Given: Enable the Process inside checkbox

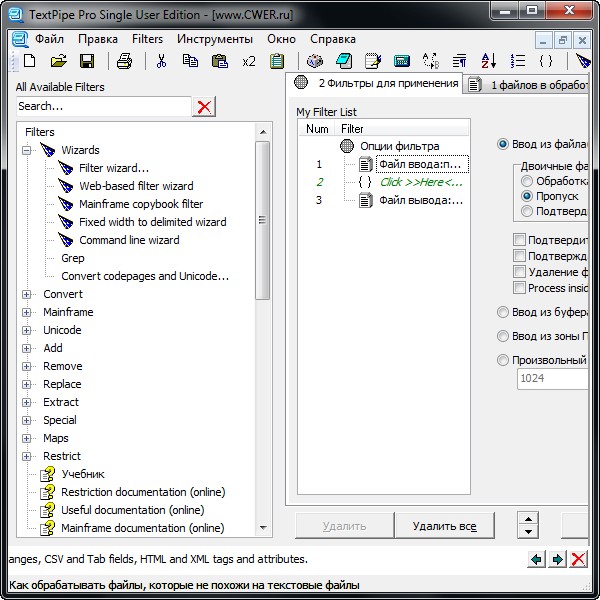Looking at the screenshot, I should (x=519, y=288).
